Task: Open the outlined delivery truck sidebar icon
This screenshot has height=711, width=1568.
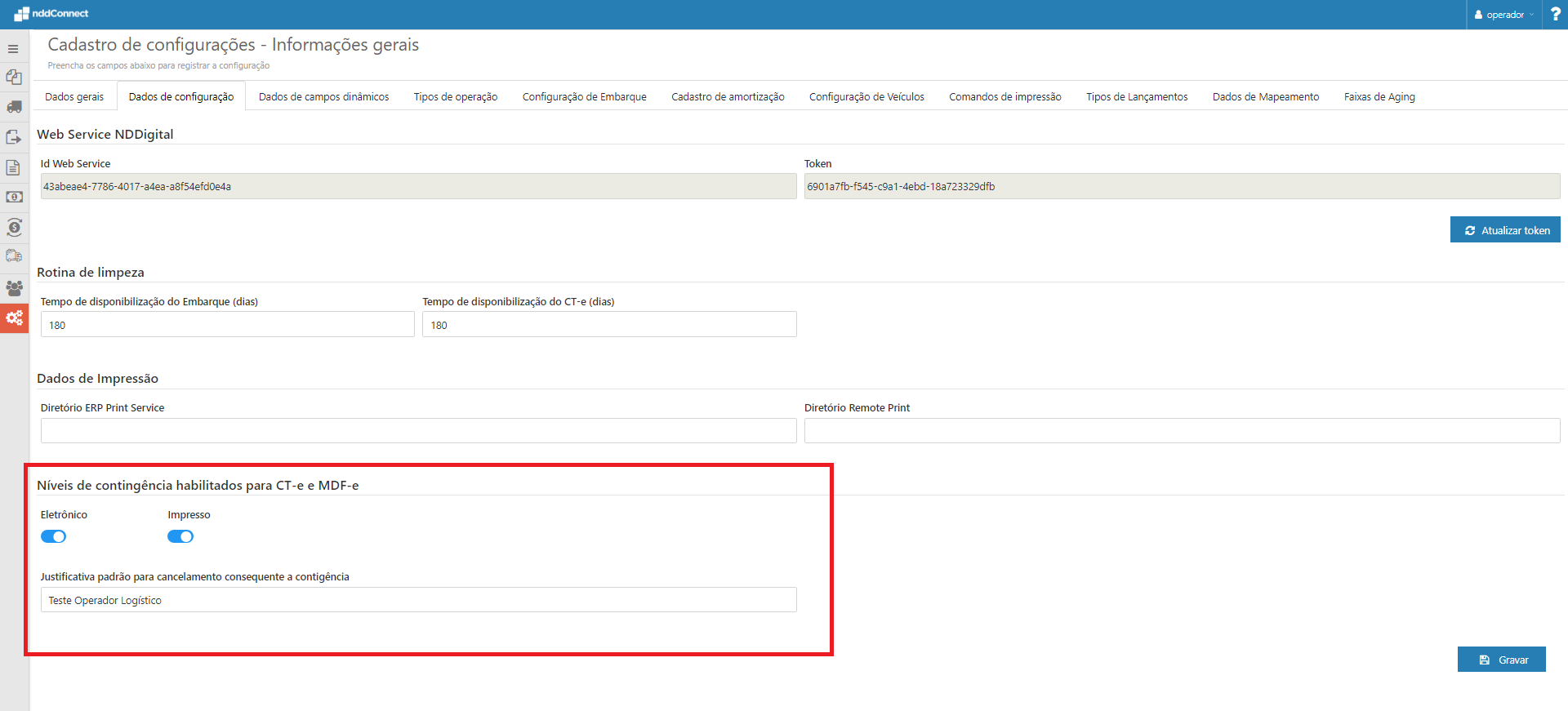Action: coord(14,256)
